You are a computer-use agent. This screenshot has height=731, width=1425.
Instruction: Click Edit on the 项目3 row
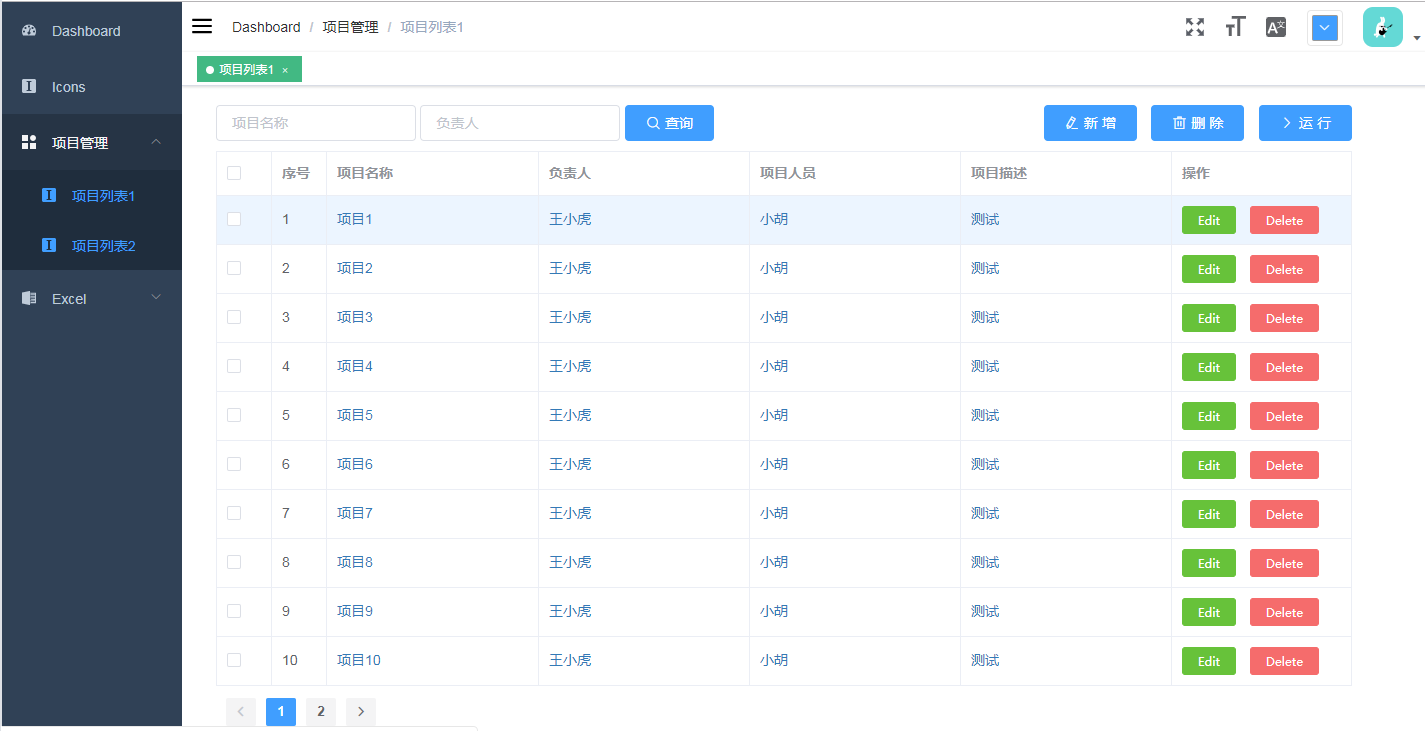point(1208,318)
